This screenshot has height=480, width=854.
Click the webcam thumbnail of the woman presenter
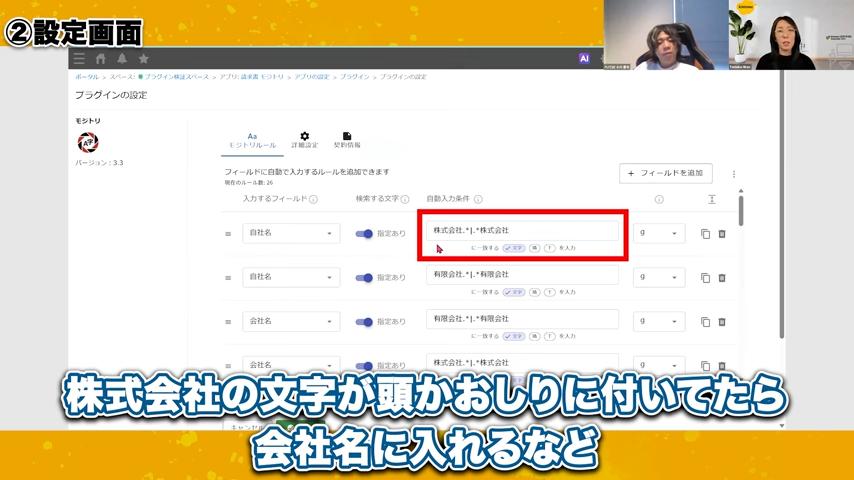tap(791, 35)
